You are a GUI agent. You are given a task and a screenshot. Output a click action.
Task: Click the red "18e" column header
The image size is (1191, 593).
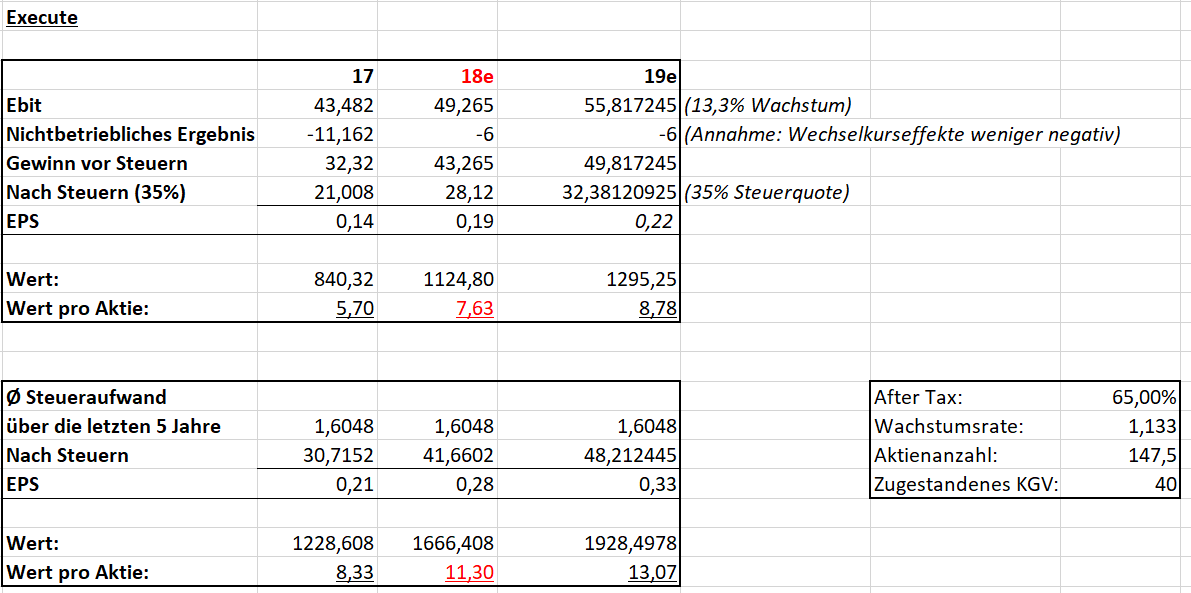(x=478, y=75)
